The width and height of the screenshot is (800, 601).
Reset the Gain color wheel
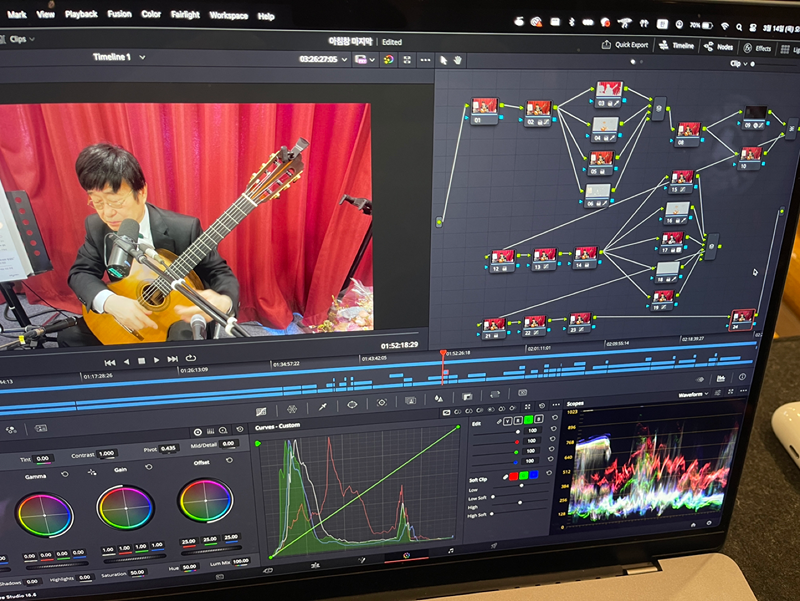(x=148, y=467)
